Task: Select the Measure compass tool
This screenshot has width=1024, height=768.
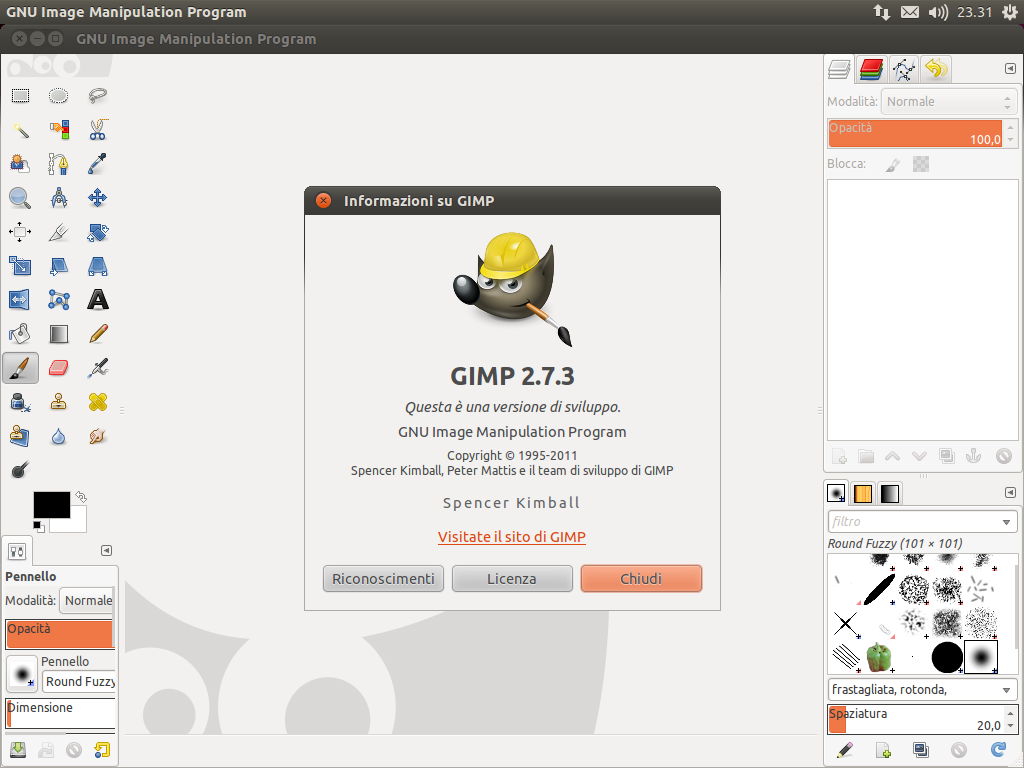Action: [x=59, y=198]
